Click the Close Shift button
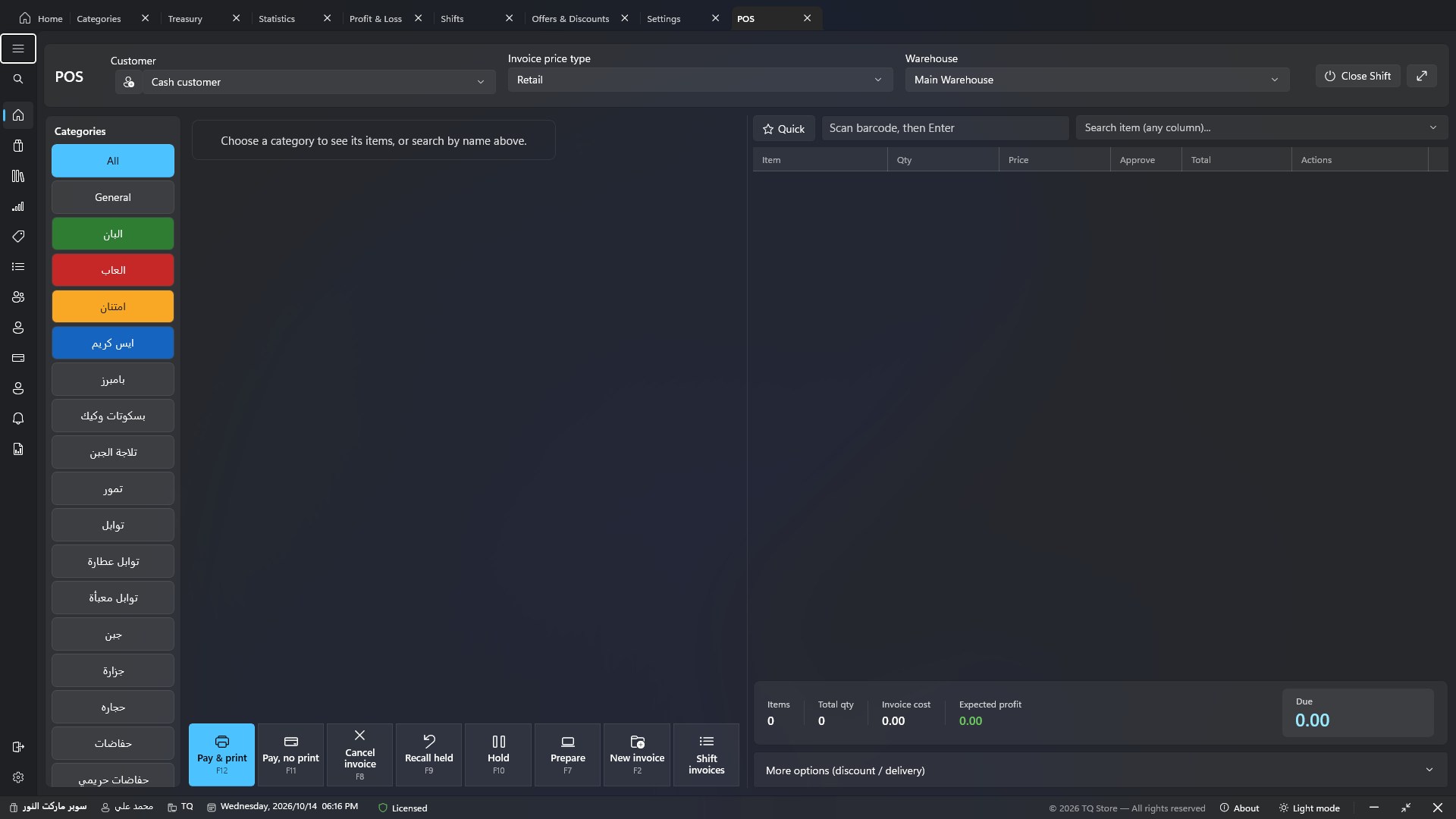Image resolution: width=1456 pixels, height=819 pixels. click(1357, 76)
